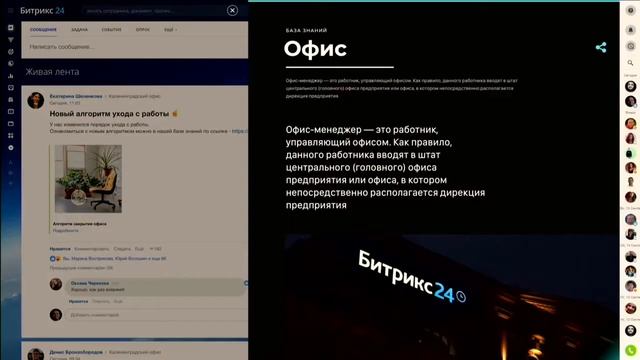Click the Битрикс 24 logo in header
Image resolution: width=640 pixels, height=360 pixels.
(42, 11)
